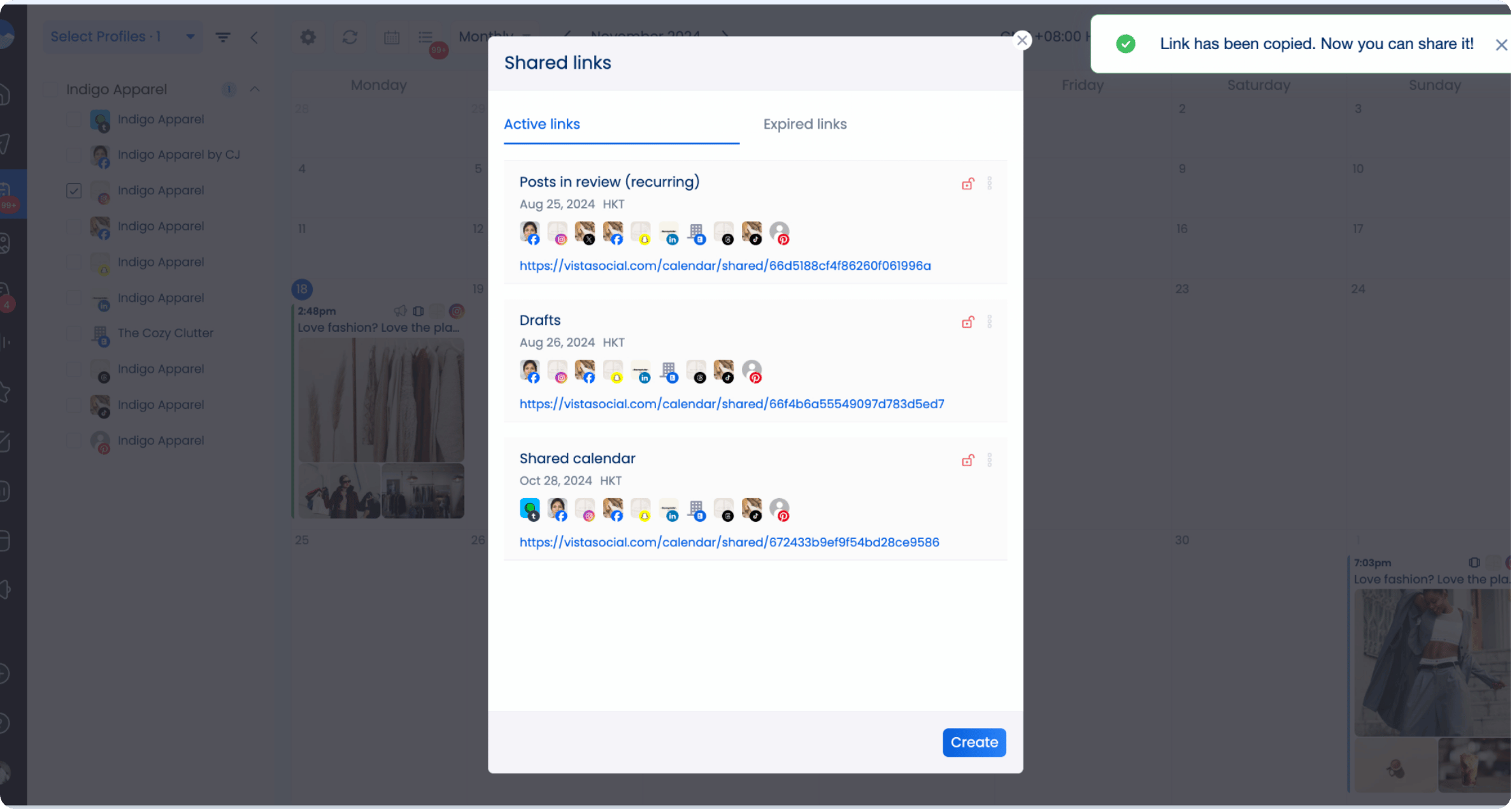Check The Cozy Clutter profile
The height and width of the screenshot is (809, 1512).
point(74,333)
